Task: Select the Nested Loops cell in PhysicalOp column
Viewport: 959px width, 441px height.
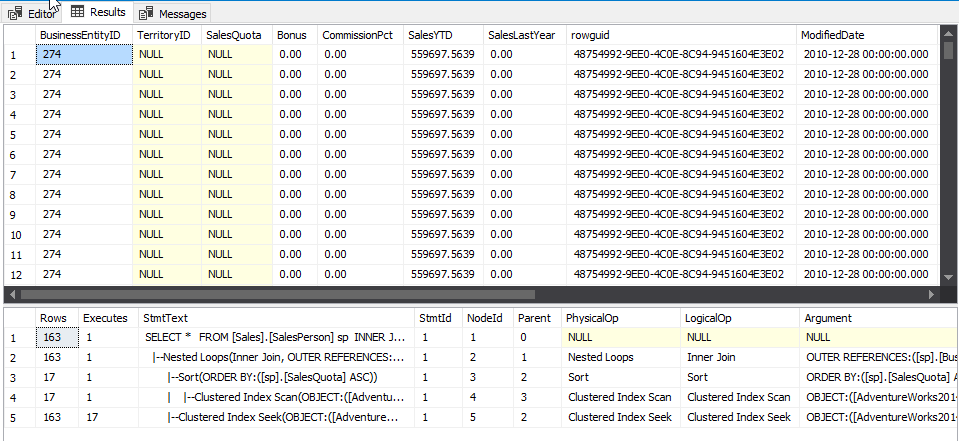Action: pos(621,357)
